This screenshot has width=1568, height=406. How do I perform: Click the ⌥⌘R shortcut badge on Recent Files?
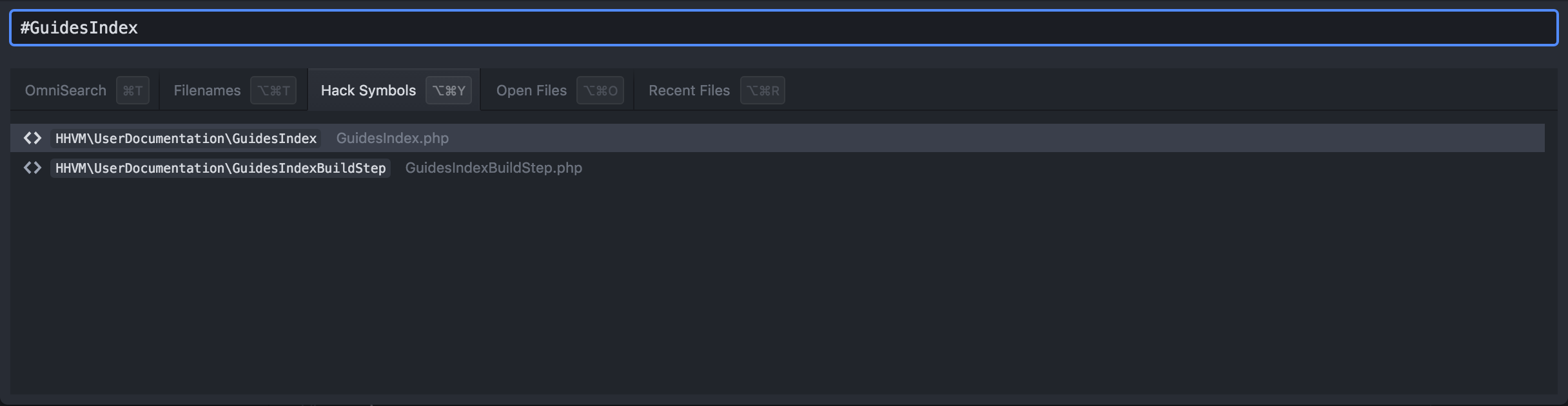pos(763,90)
